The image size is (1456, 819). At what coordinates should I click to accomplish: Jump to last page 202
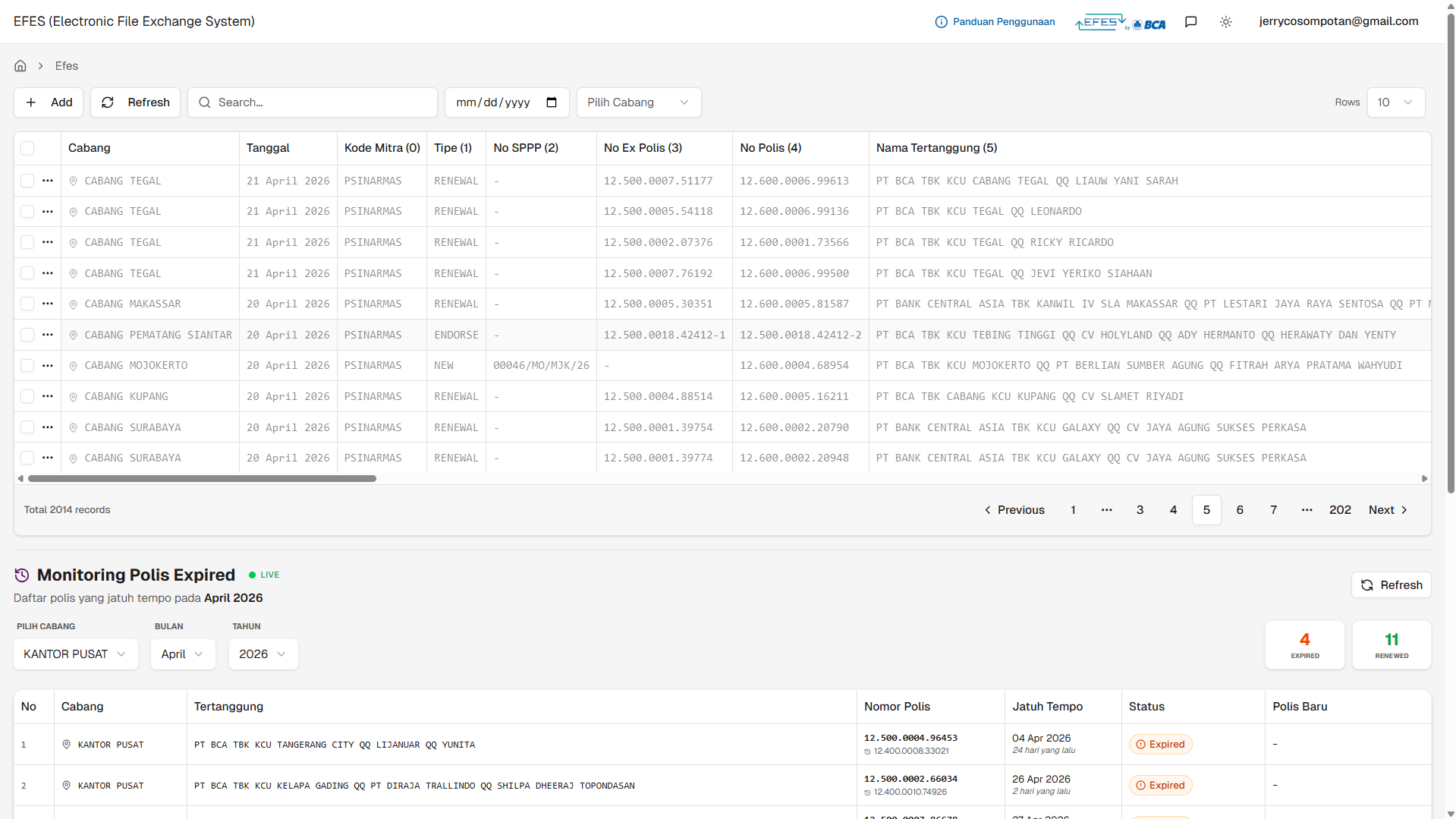(1341, 510)
